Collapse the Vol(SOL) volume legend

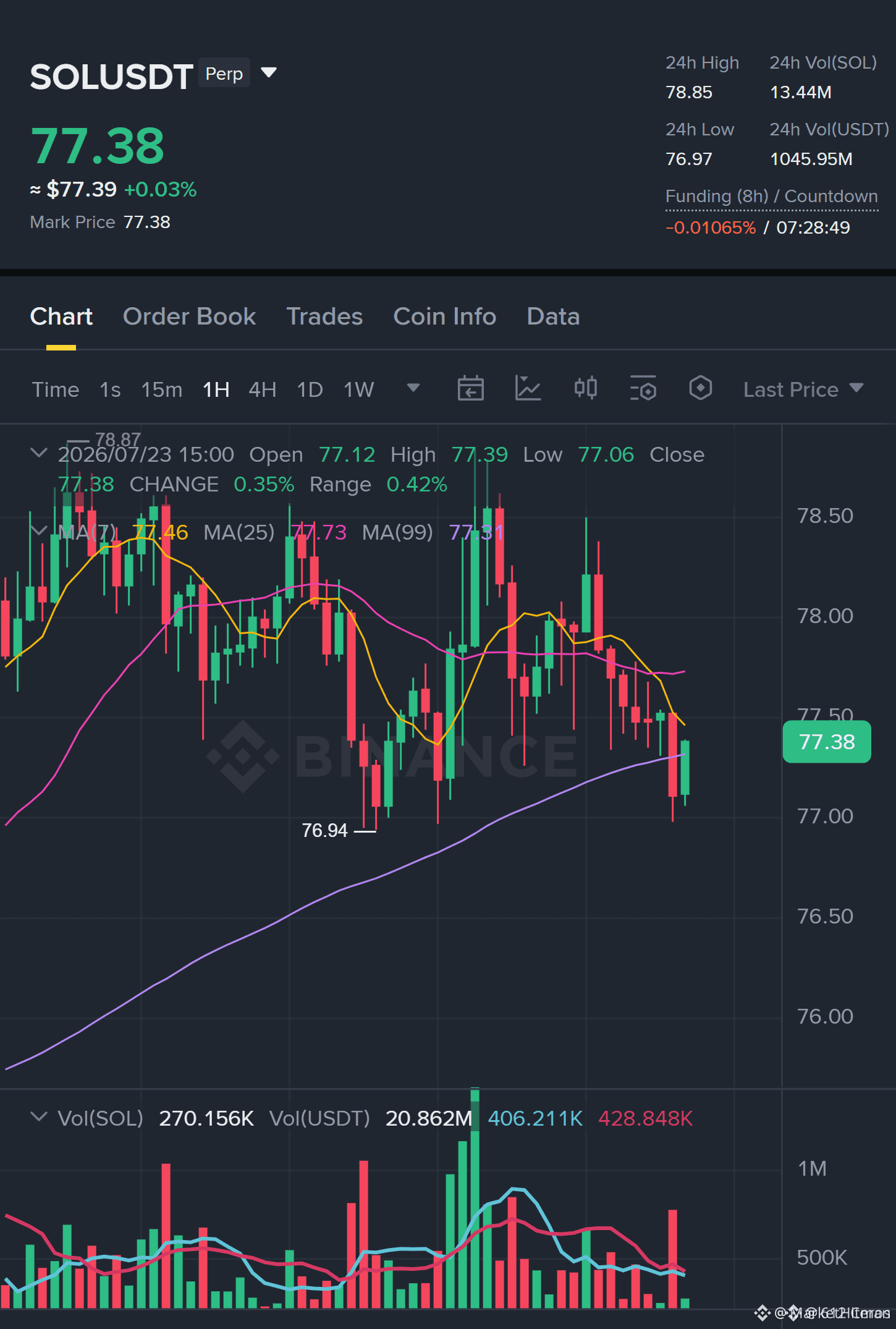coord(38,1117)
